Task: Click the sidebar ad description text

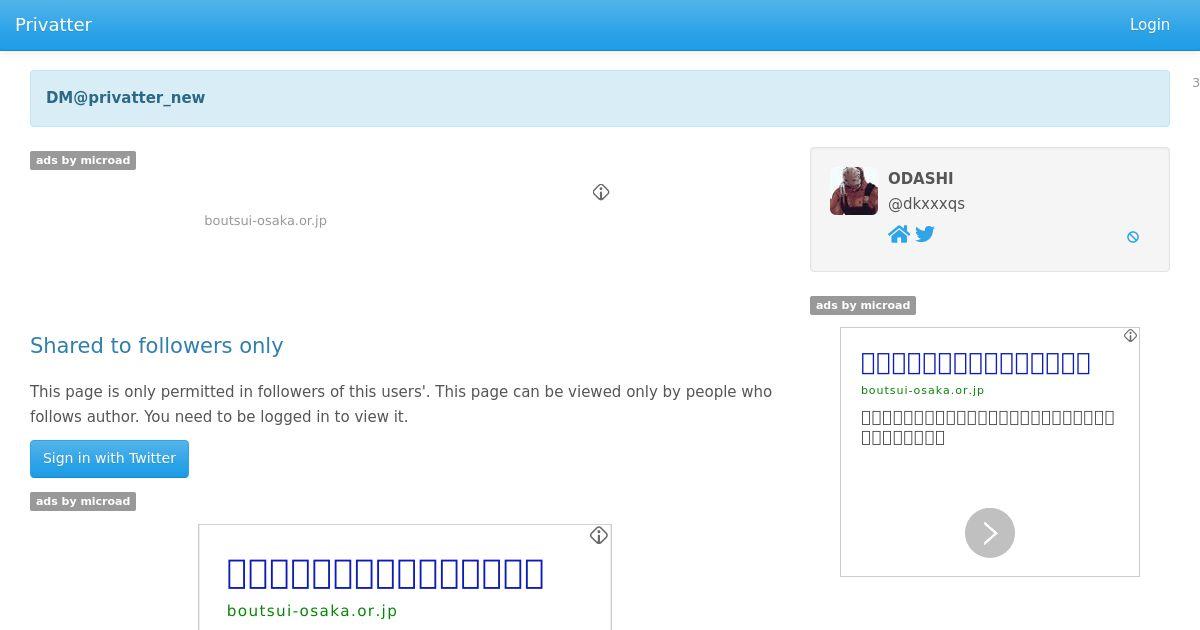Action: click(x=987, y=428)
